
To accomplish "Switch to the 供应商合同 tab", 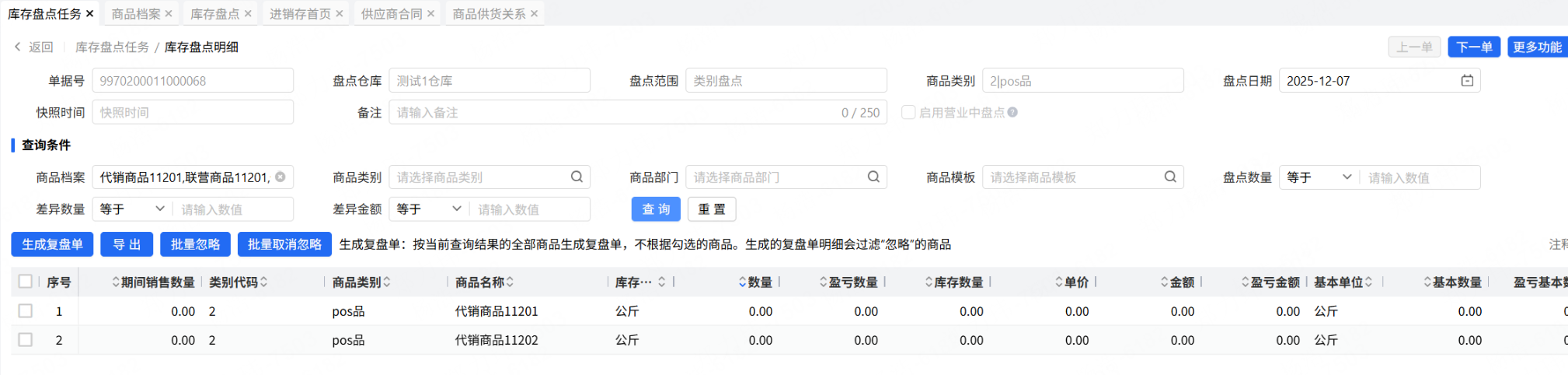I will [391, 14].
